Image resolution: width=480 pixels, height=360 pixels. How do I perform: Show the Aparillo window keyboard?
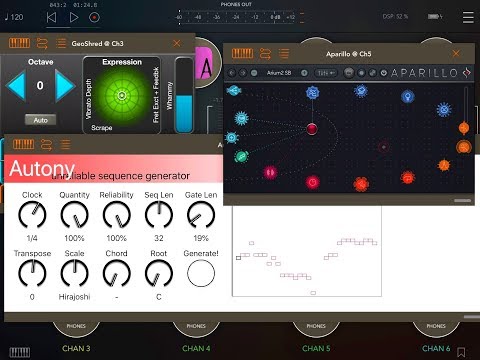242,53
